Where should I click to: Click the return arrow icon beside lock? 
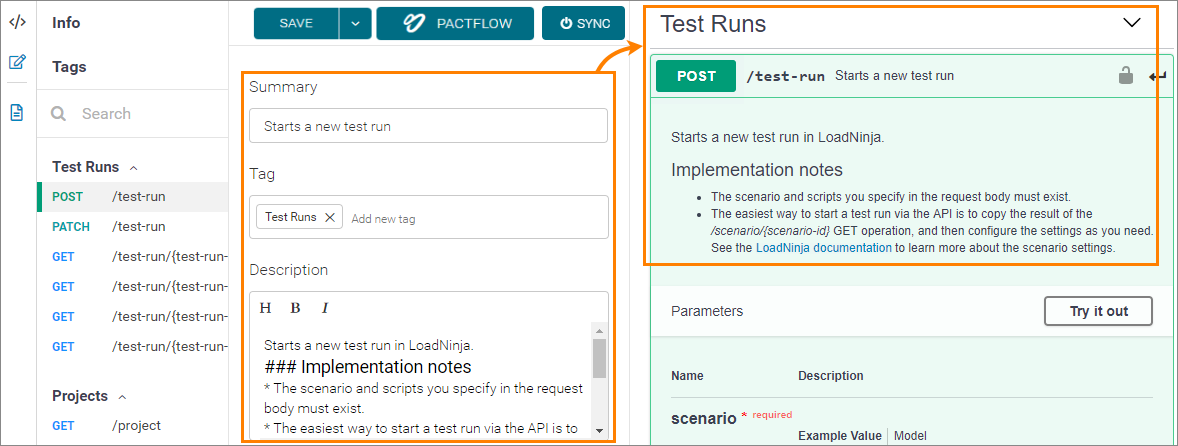coord(1157,76)
